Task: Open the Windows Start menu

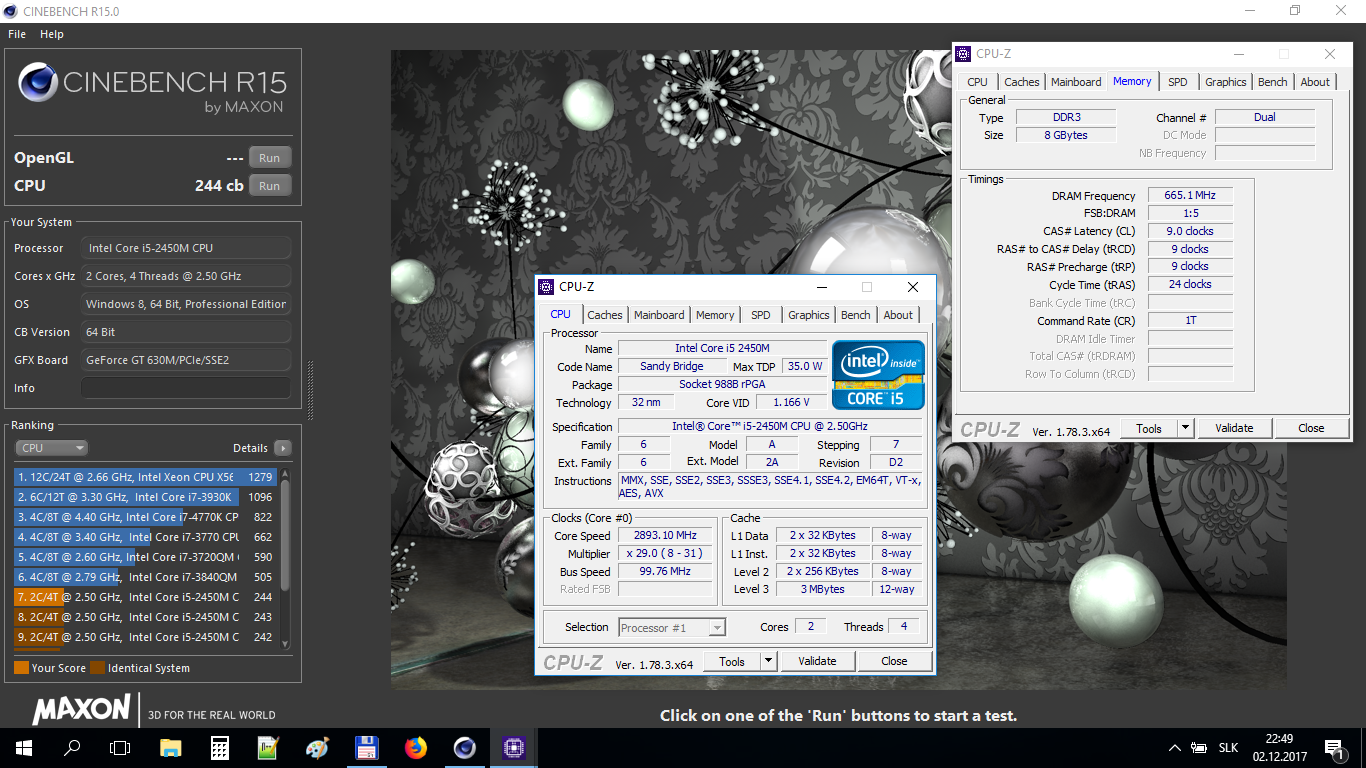Action: point(24,747)
